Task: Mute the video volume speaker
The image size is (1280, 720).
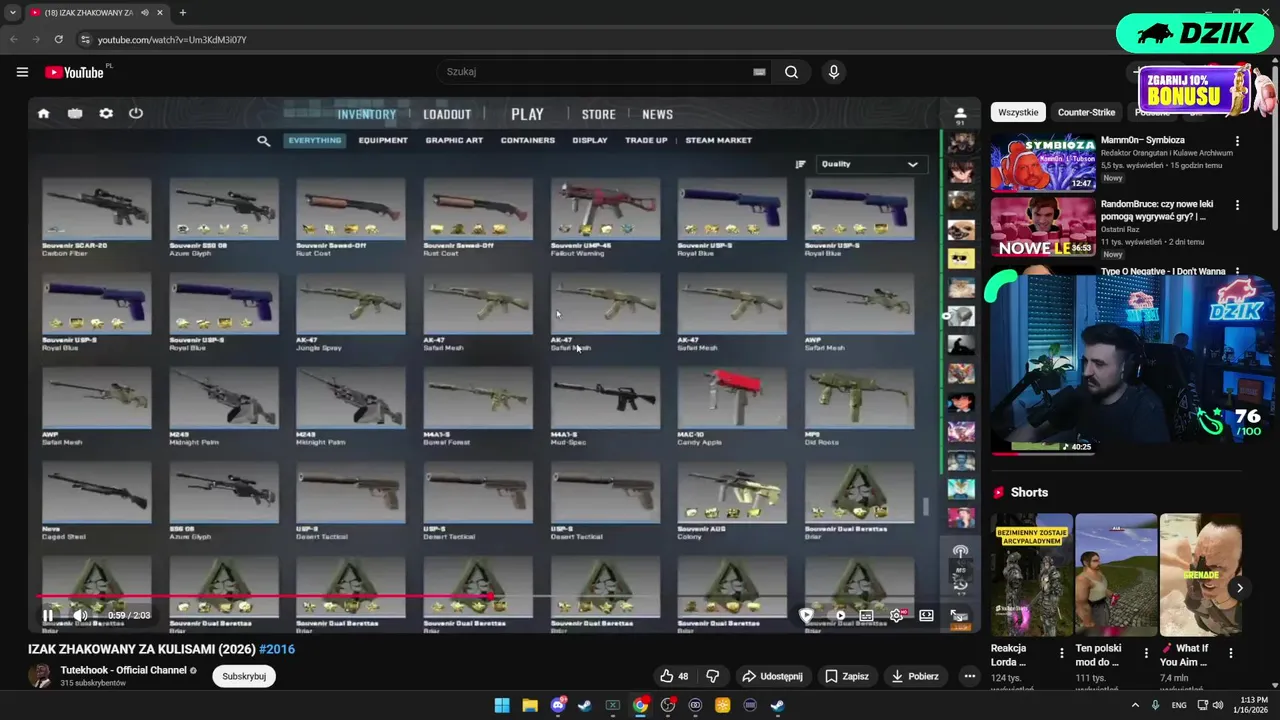Action: pyautogui.click(x=80, y=616)
